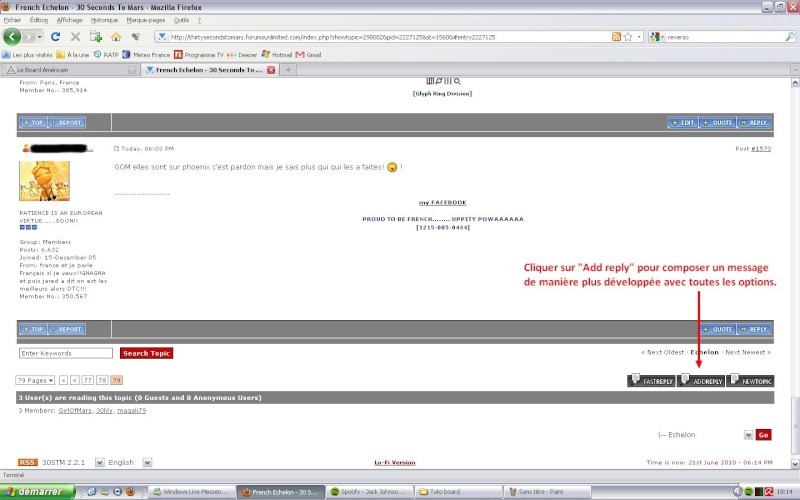Open the English language dropdown
The width and height of the screenshot is (800, 500).
(x=147, y=462)
